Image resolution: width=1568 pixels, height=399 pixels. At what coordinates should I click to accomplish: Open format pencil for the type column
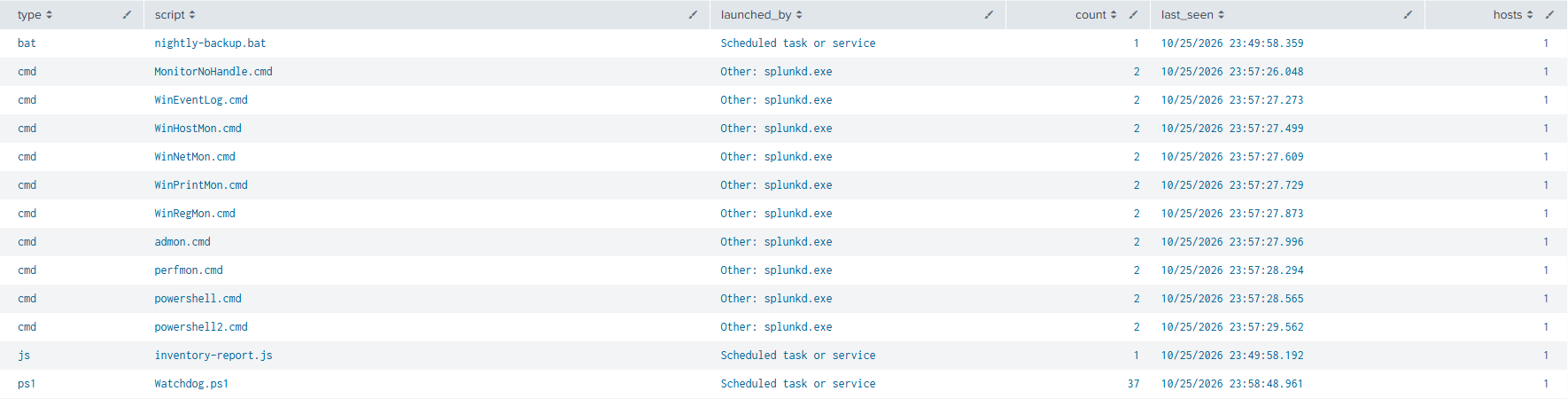127,14
